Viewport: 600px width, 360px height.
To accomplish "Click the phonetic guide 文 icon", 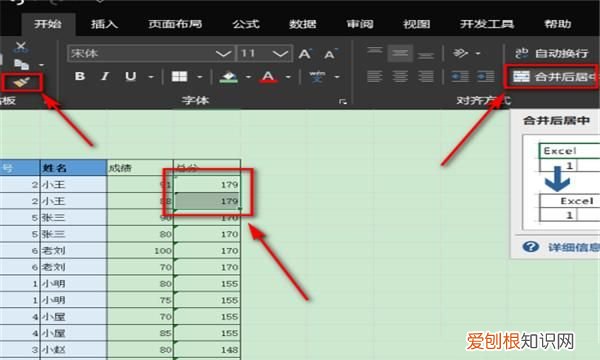I will pos(317,77).
